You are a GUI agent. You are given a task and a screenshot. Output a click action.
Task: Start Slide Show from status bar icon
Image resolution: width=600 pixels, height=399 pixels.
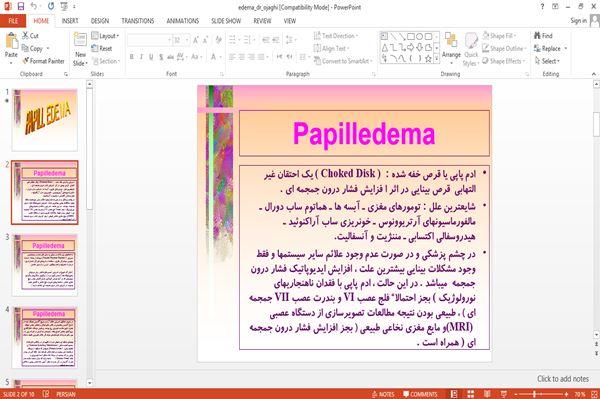(504, 394)
